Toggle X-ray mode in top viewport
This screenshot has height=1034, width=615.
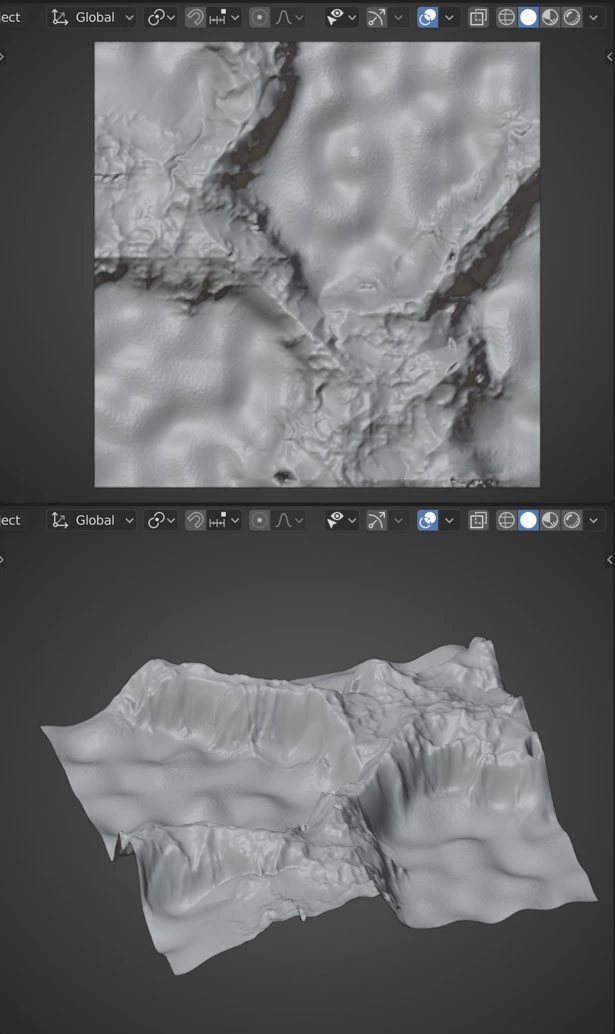478,17
